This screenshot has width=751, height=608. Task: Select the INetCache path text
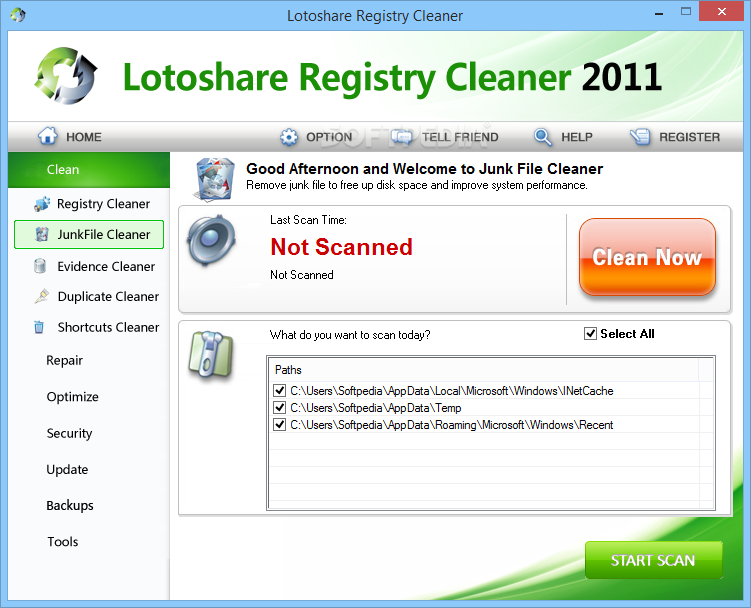452,391
